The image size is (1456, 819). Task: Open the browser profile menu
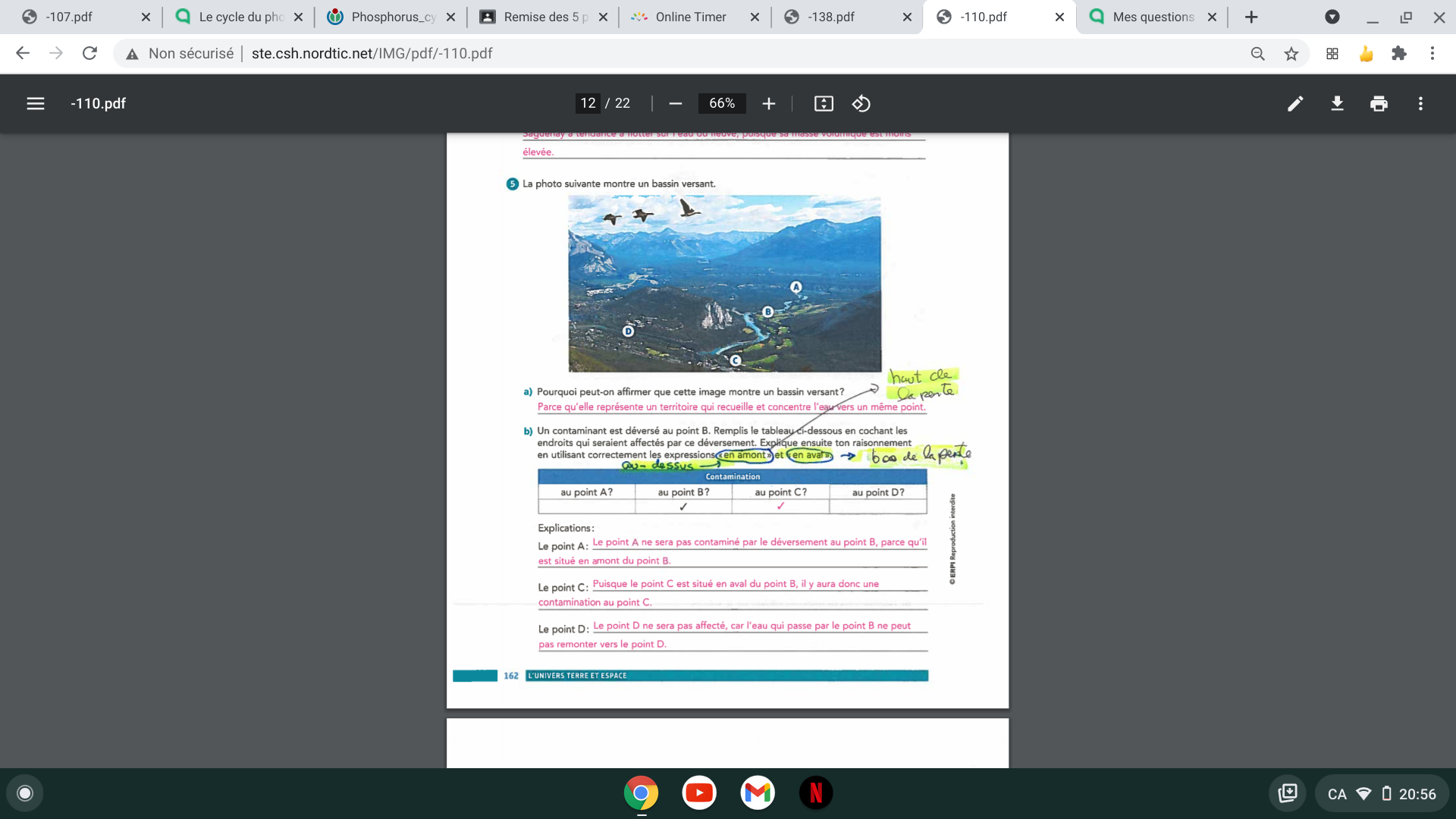[x=1333, y=17]
